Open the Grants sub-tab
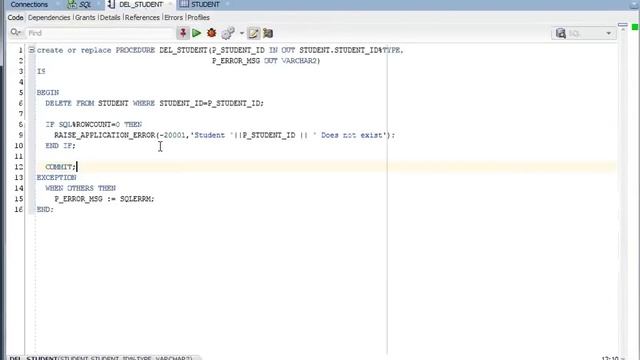Screen dimensions: 640x360 85,18
